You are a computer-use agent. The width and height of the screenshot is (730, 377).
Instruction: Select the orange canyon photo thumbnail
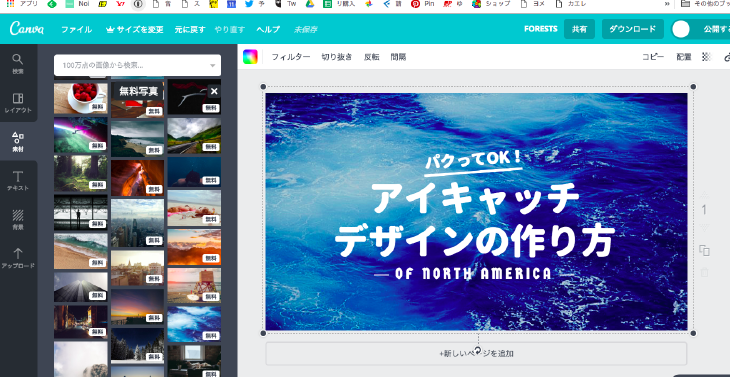click(137, 178)
